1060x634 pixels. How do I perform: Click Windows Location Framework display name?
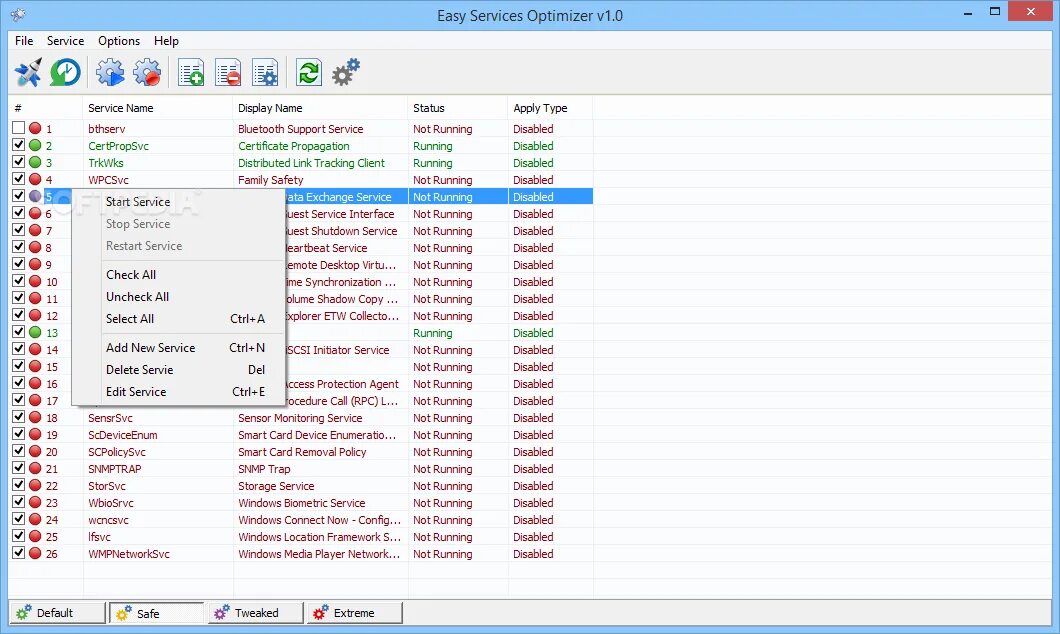(x=319, y=537)
